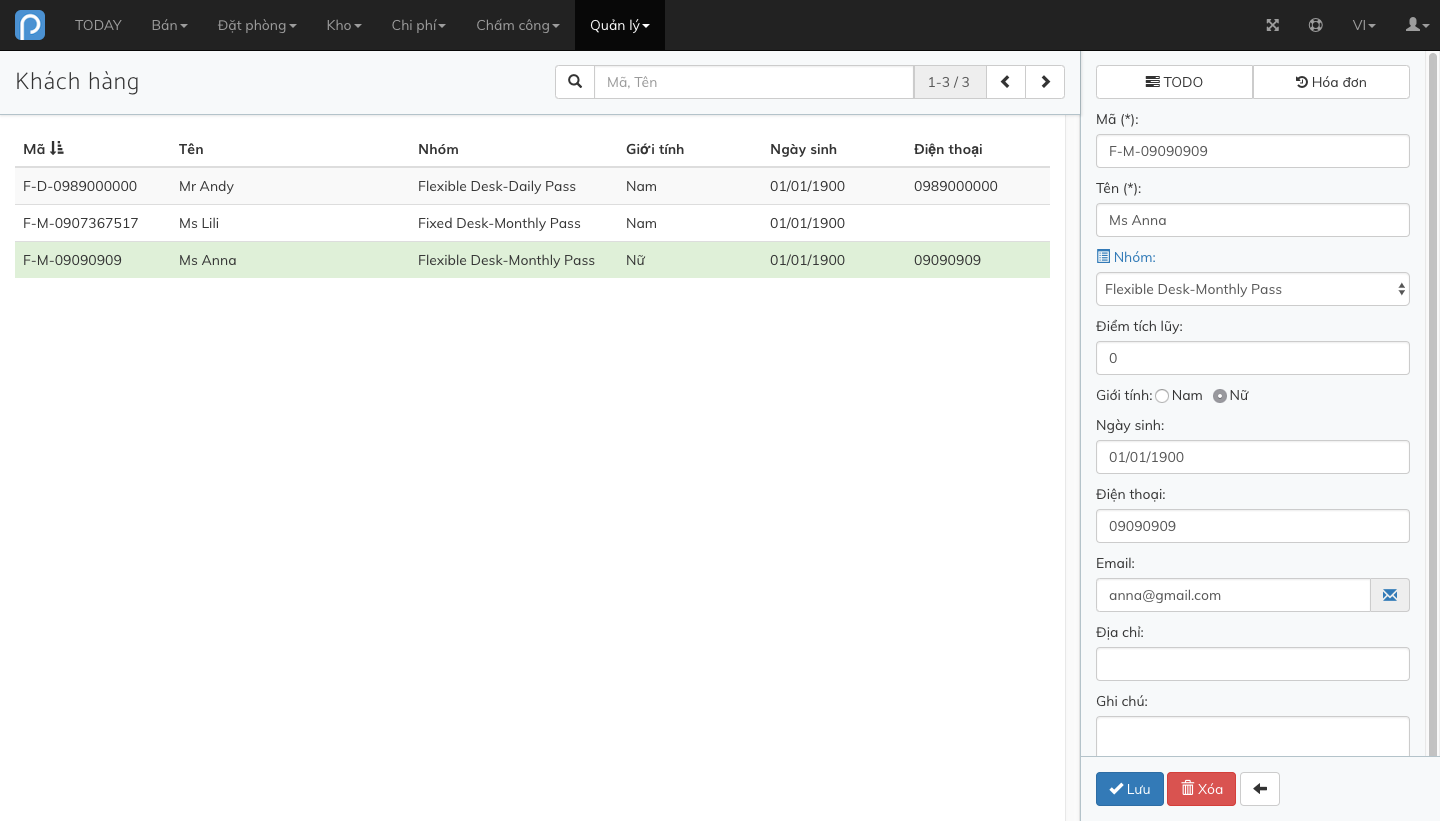This screenshot has height=821, width=1440.
Task: Click the Điện thoại phone field
Action: [x=1253, y=526]
